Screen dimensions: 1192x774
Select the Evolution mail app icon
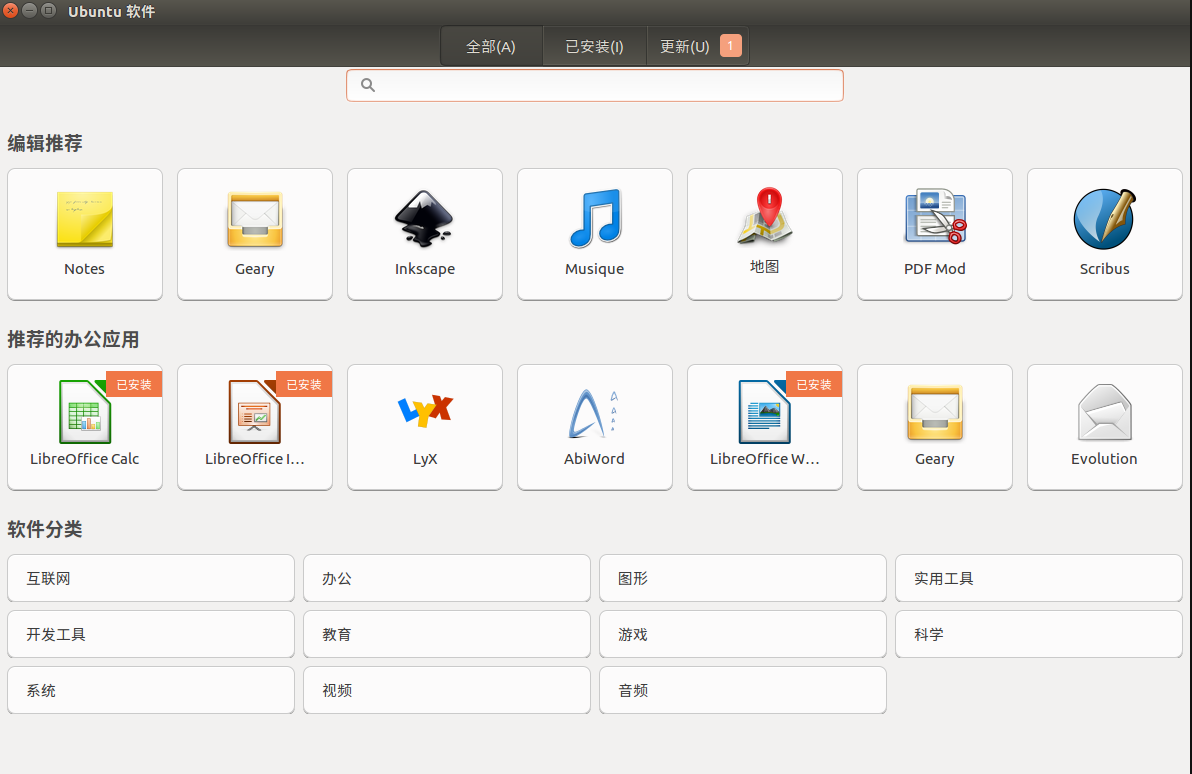(1105, 412)
